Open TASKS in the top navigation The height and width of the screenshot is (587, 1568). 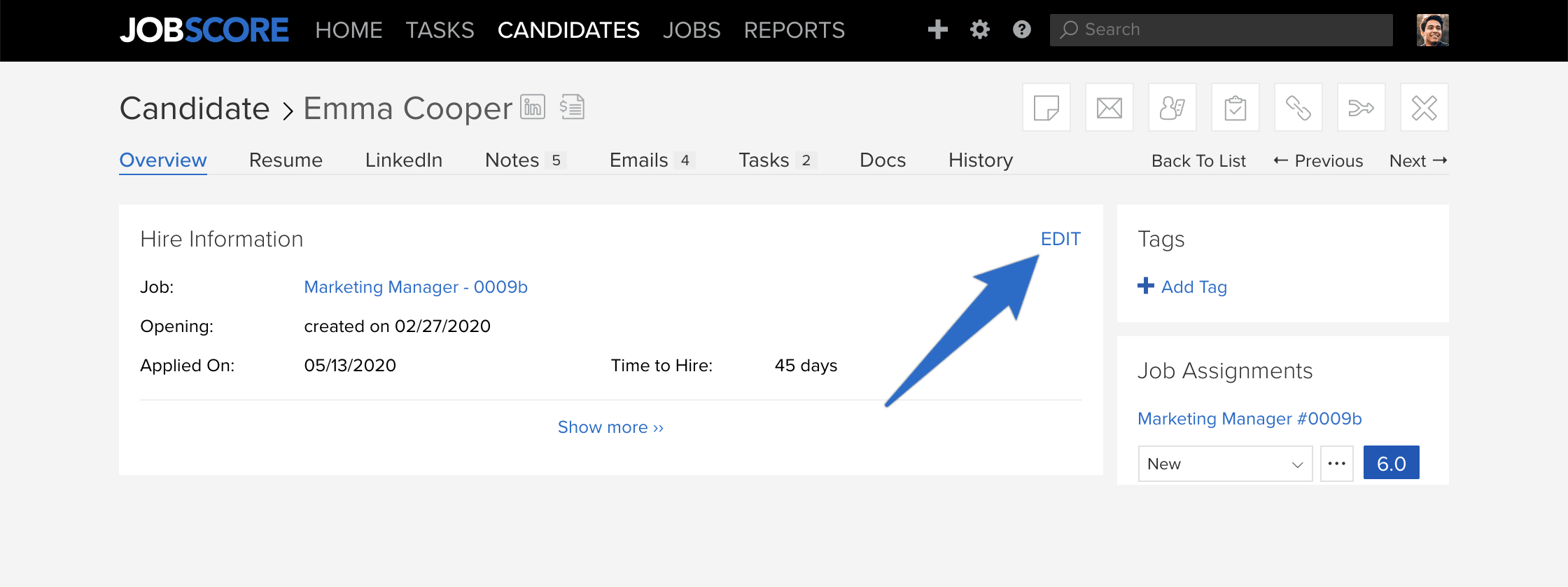coord(440,30)
